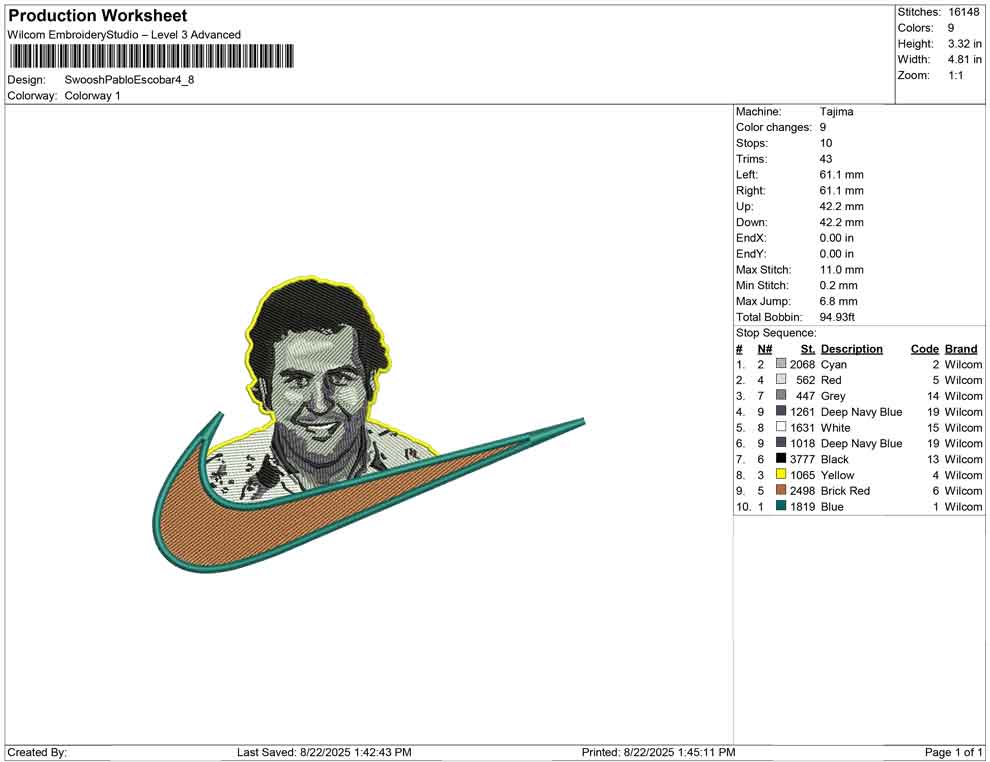Click the Yellow thread color swatch
The image size is (990, 762).
pos(781,474)
